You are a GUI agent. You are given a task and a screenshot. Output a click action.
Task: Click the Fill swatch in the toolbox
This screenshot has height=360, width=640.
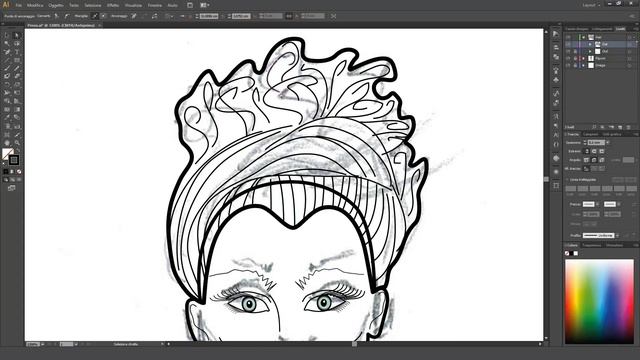coord(7,153)
